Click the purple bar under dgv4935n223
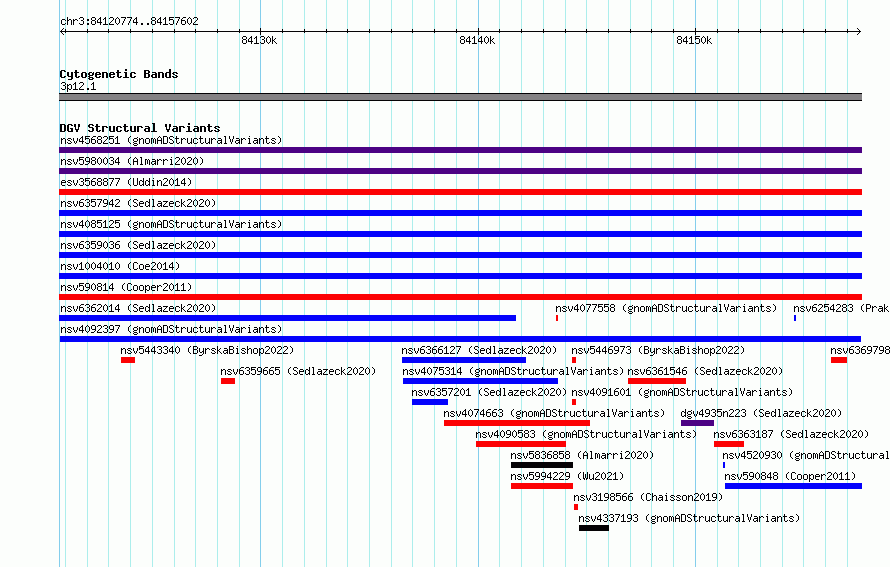 tap(698, 423)
